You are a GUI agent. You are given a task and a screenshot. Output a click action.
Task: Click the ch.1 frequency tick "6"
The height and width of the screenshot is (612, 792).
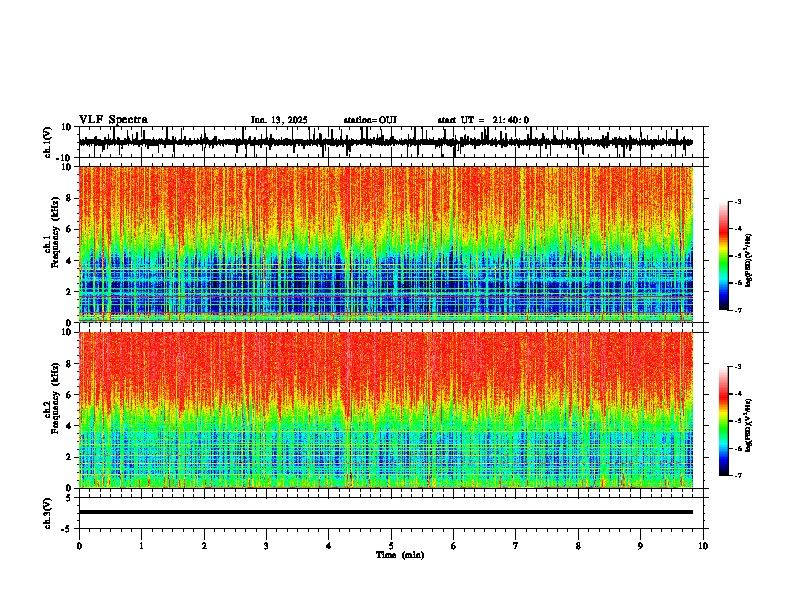[70, 229]
